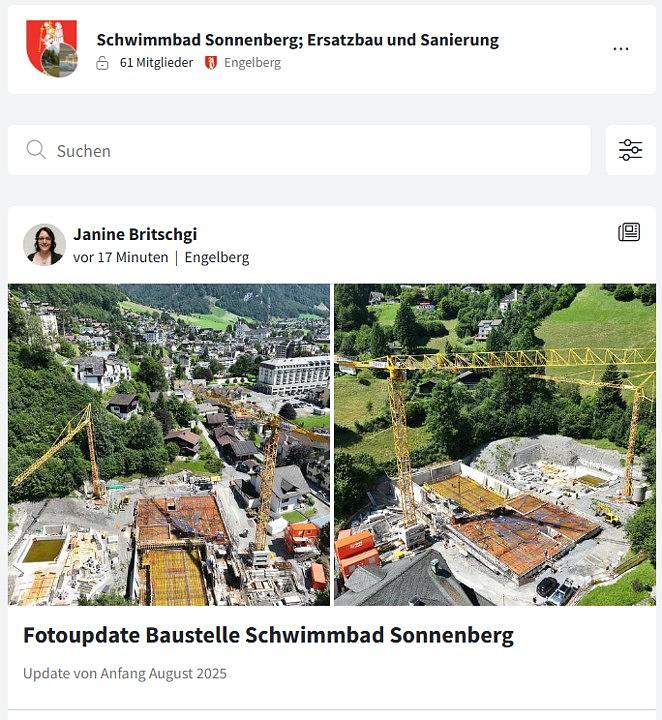The width and height of the screenshot is (662, 720).
Task: Click the magnifying glass search icon
Action: tap(36, 150)
